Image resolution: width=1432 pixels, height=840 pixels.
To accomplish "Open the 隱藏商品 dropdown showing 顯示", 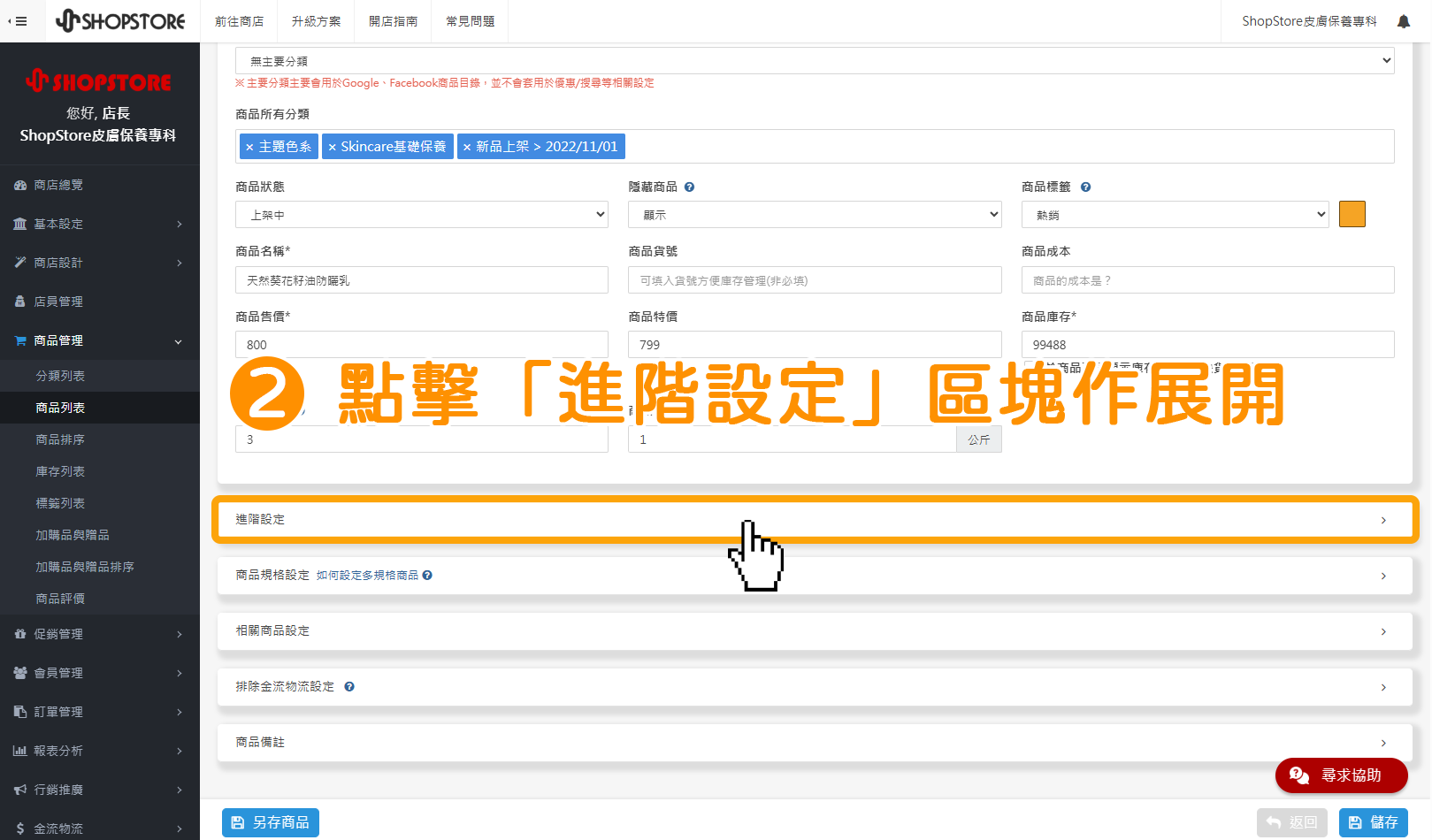I will [x=815, y=215].
